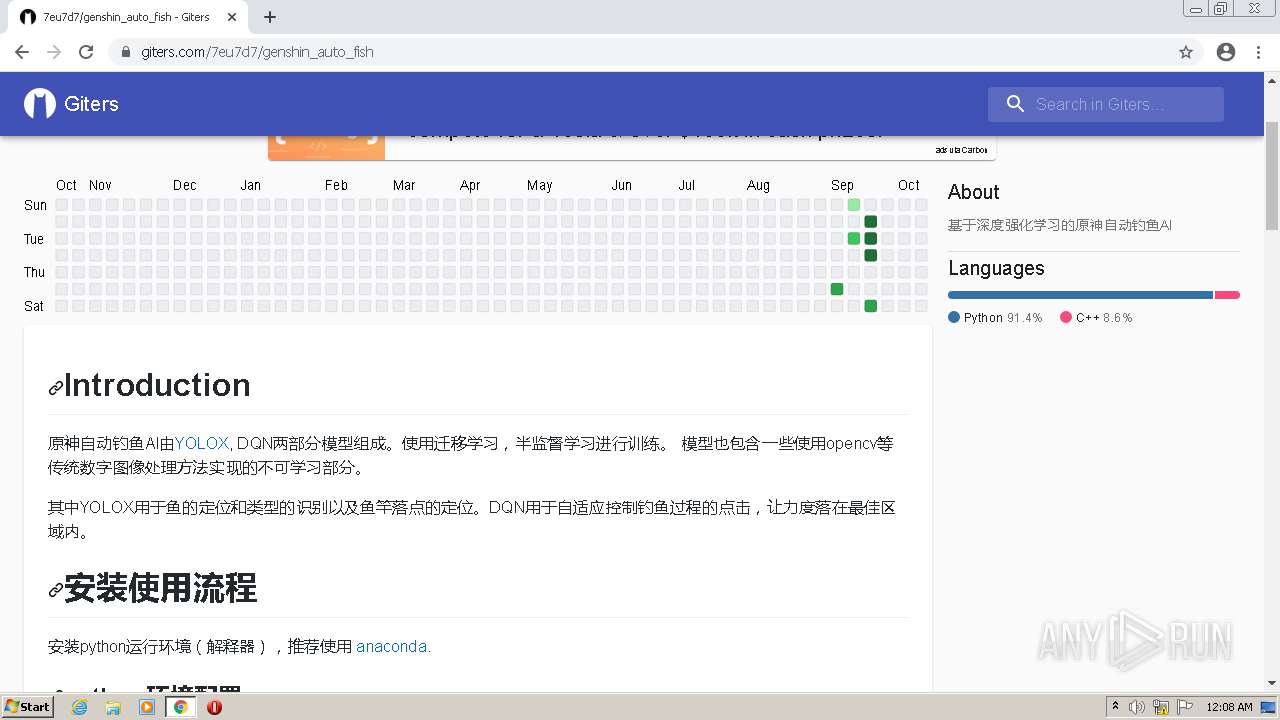Click the action center flag icon
The width and height of the screenshot is (1280, 720).
click(x=1185, y=707)
